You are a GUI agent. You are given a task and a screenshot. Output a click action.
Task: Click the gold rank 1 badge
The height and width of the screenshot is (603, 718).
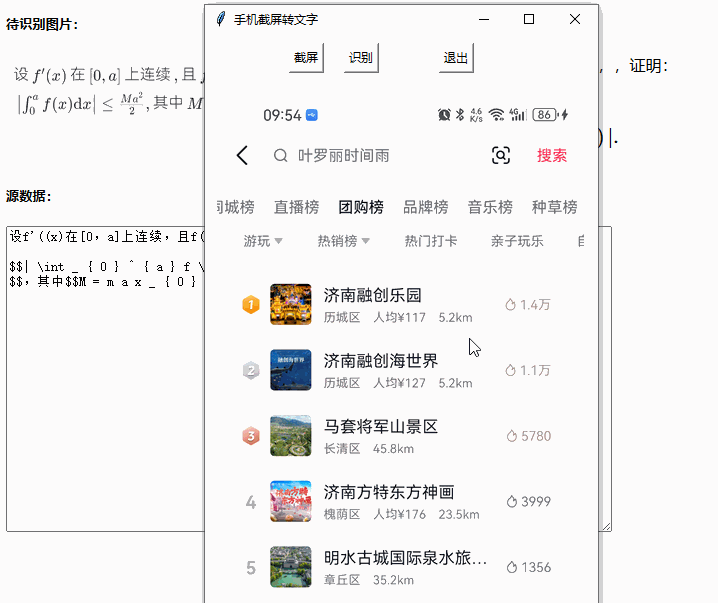tap(251, 305)
